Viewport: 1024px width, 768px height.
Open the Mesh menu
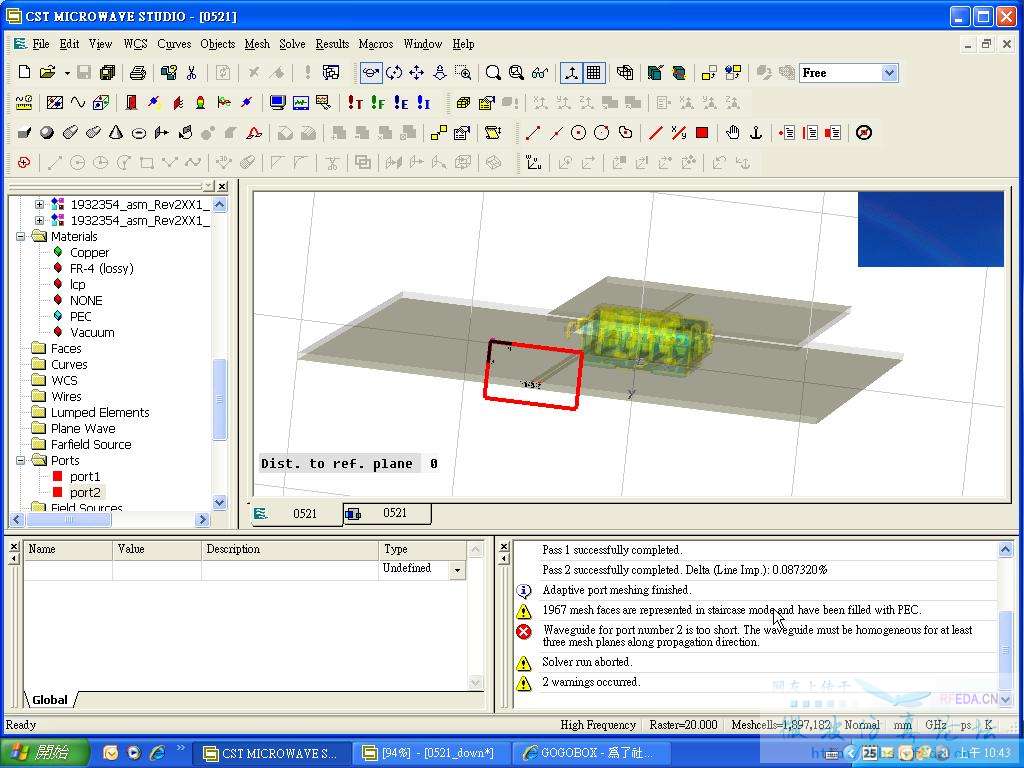click(257, 44)
